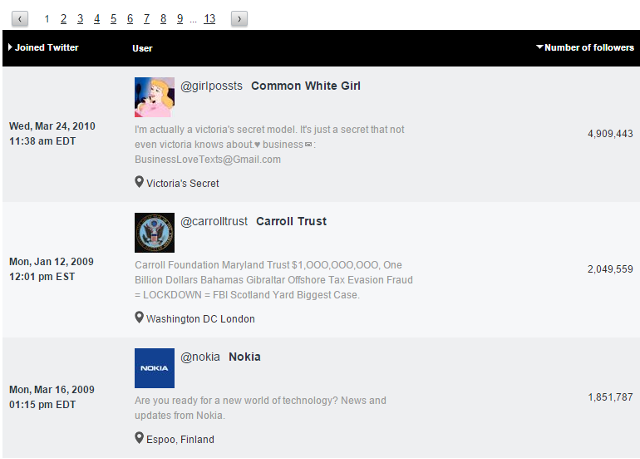The height and width of the screenshot is (459, 640).
Task: Go to the previous page with left arrow
Action: [x=20, y=19]
